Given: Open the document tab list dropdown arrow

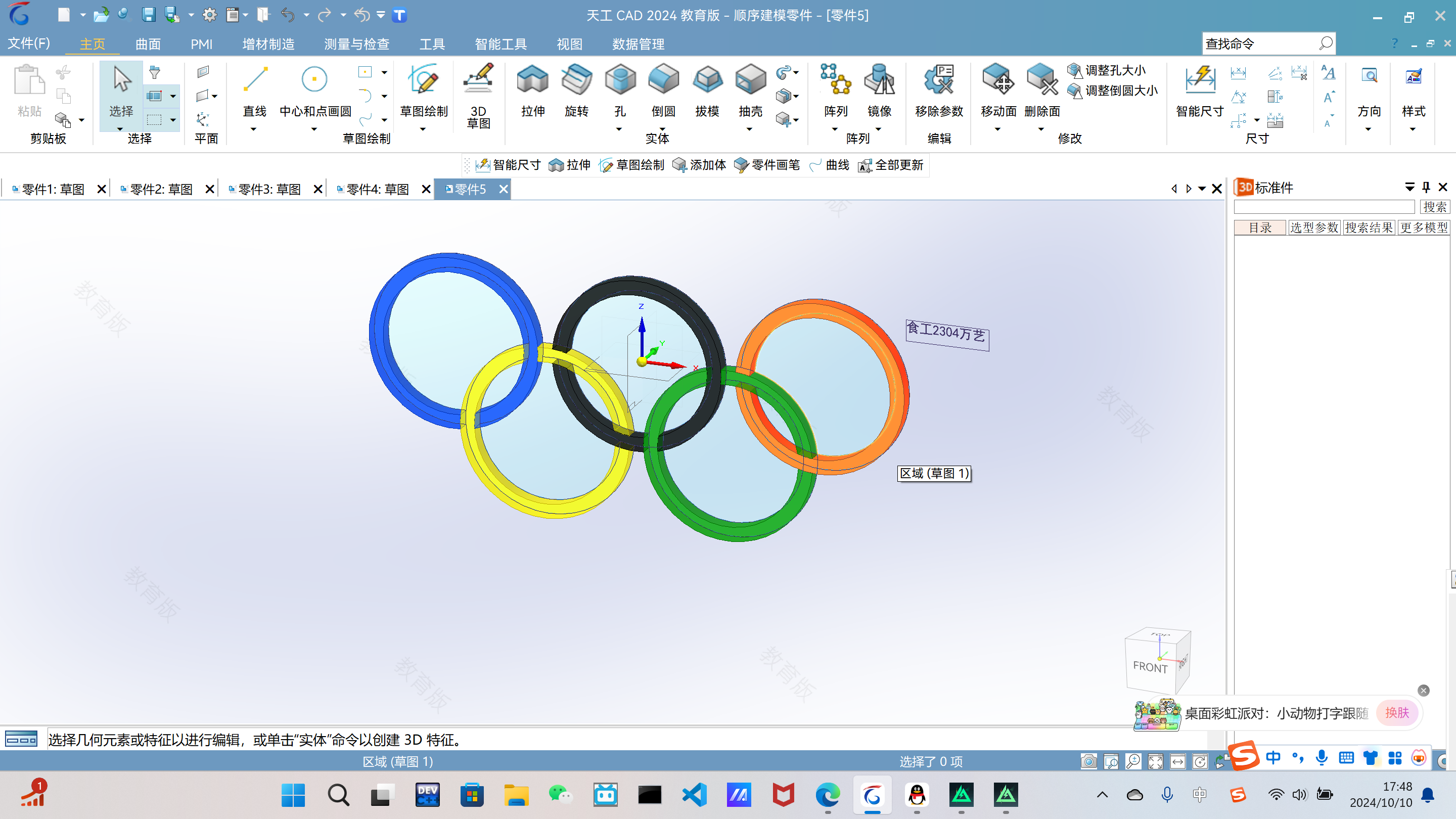Looking at the screenshot, I should coord(1202,189).
